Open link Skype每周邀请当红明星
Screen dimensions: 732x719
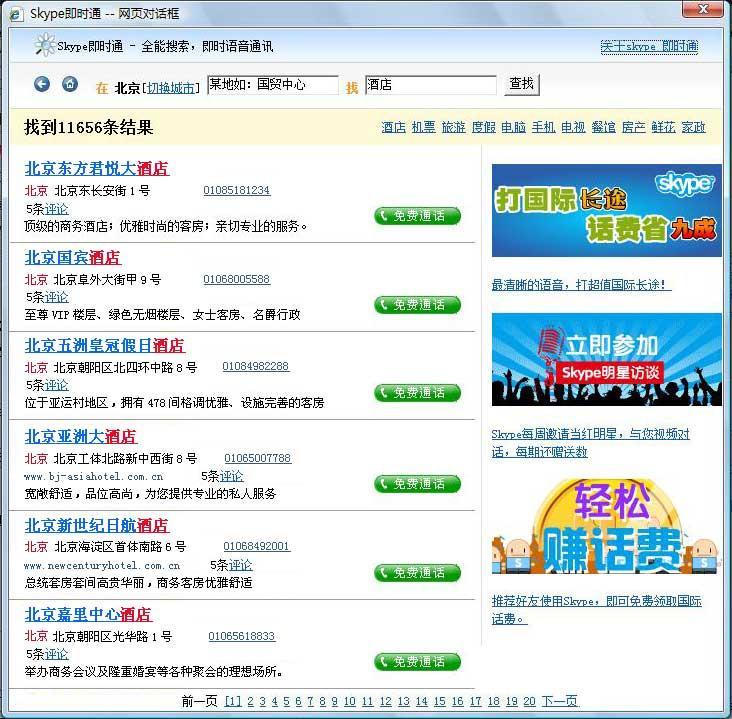(591, 443)
